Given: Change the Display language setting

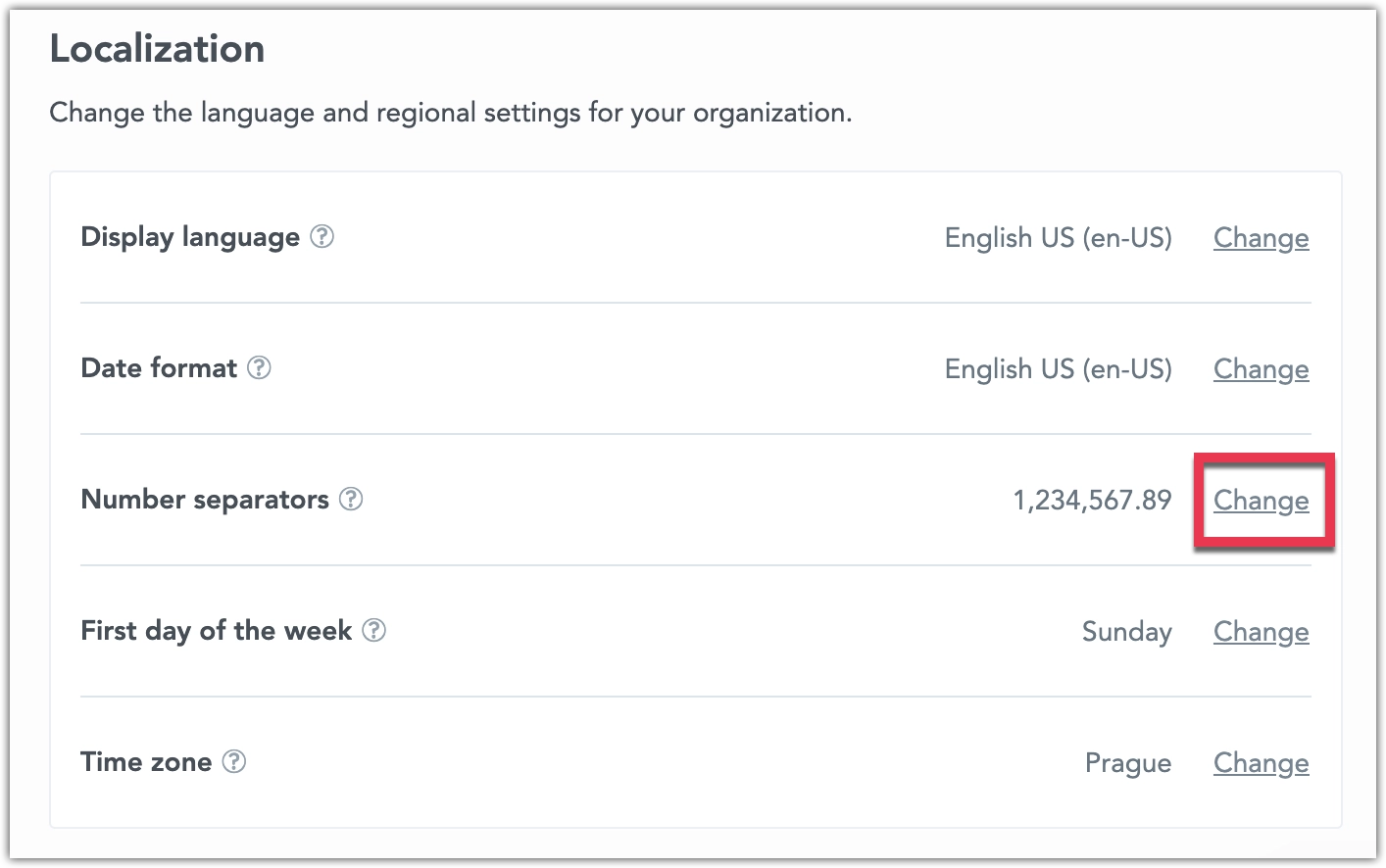Looking at the screenshot, I should coord(1261,237).
